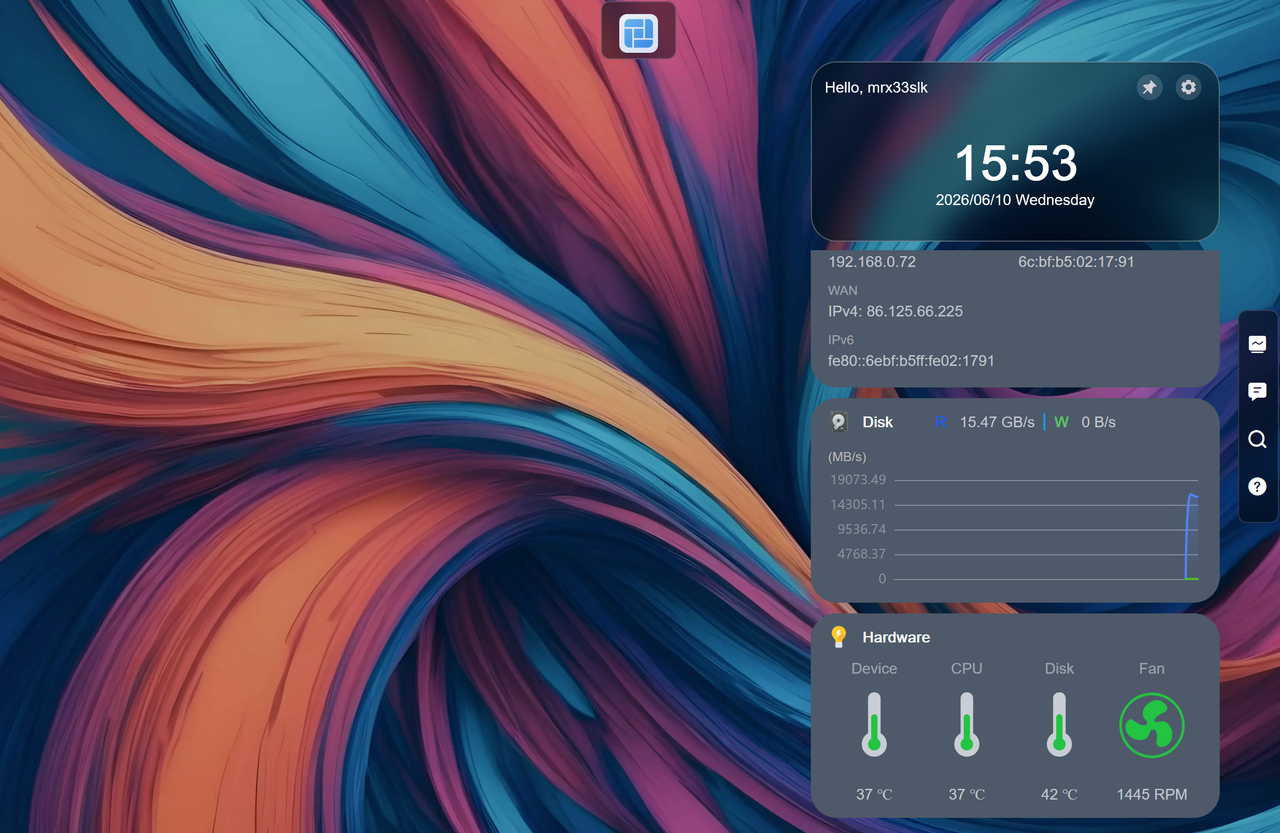Click the CPU thermometer icon

(966, 724)
